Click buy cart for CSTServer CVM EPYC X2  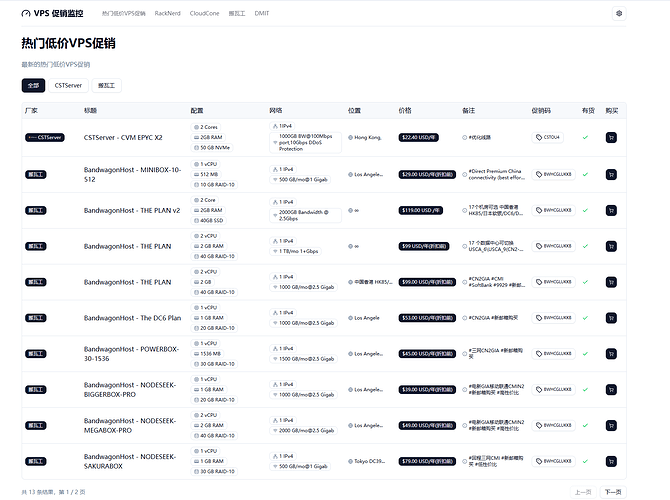point(611,138)
